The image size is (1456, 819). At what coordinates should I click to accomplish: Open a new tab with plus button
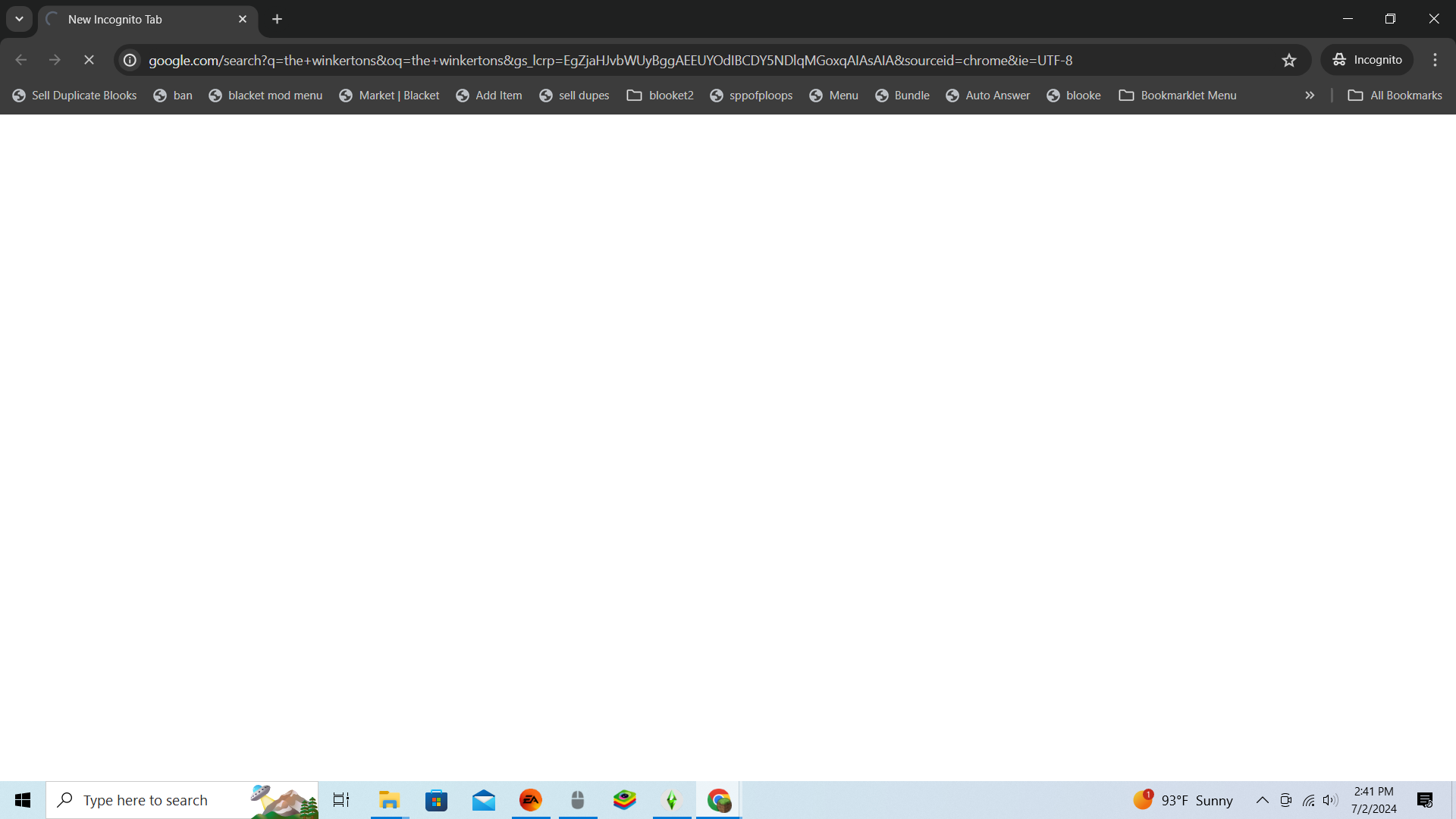tap(278, 19)
